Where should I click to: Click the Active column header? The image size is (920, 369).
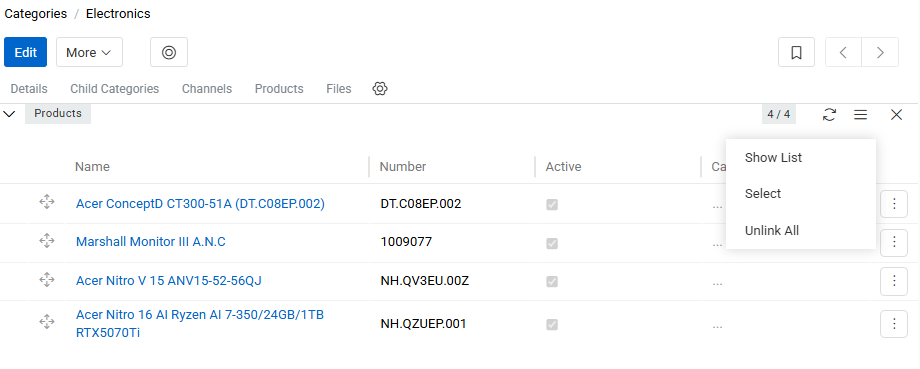click(x=563, y=167)
